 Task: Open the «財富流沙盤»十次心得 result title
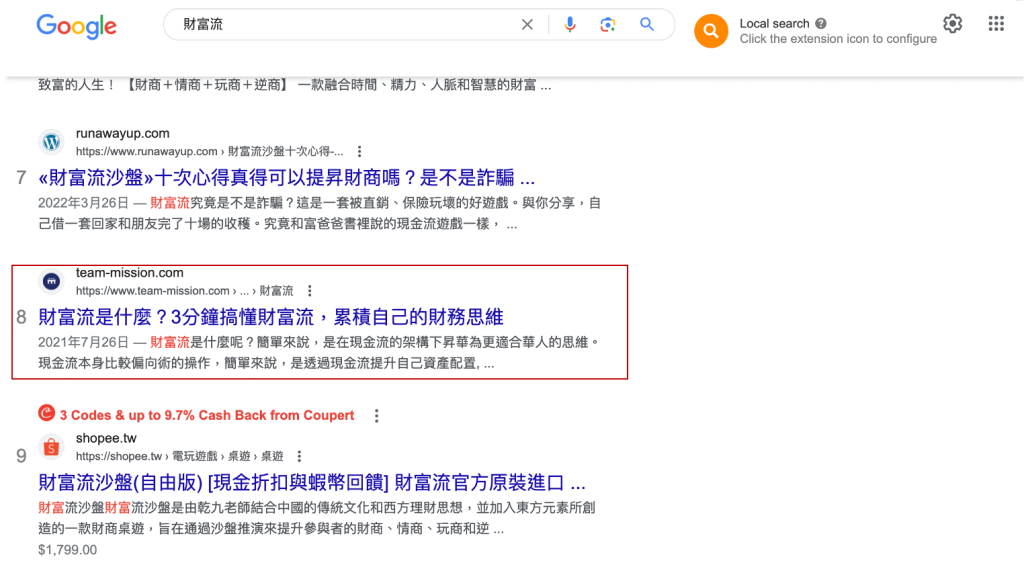pyautogui.click(x=286, y=178)
